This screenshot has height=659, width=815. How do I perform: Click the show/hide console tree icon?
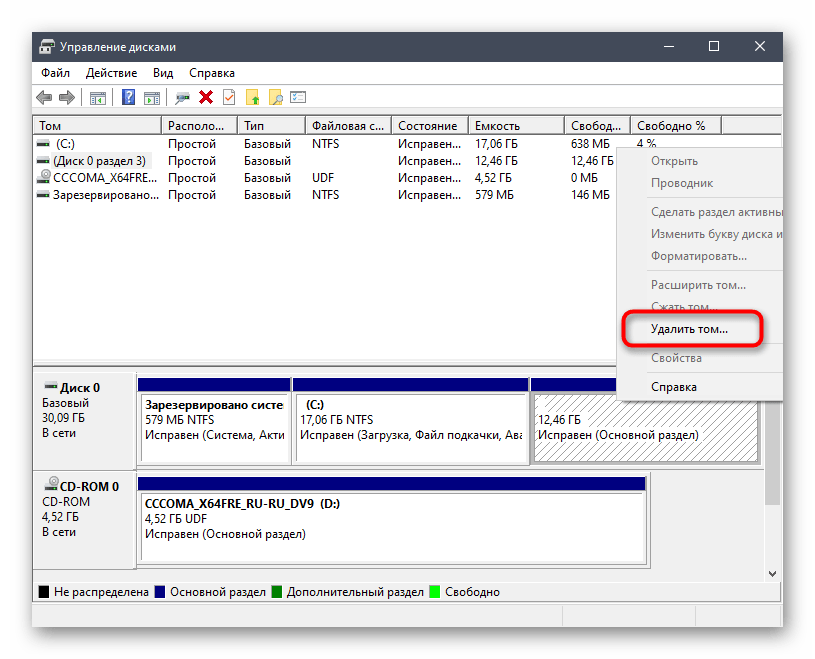tap(98, 98)
